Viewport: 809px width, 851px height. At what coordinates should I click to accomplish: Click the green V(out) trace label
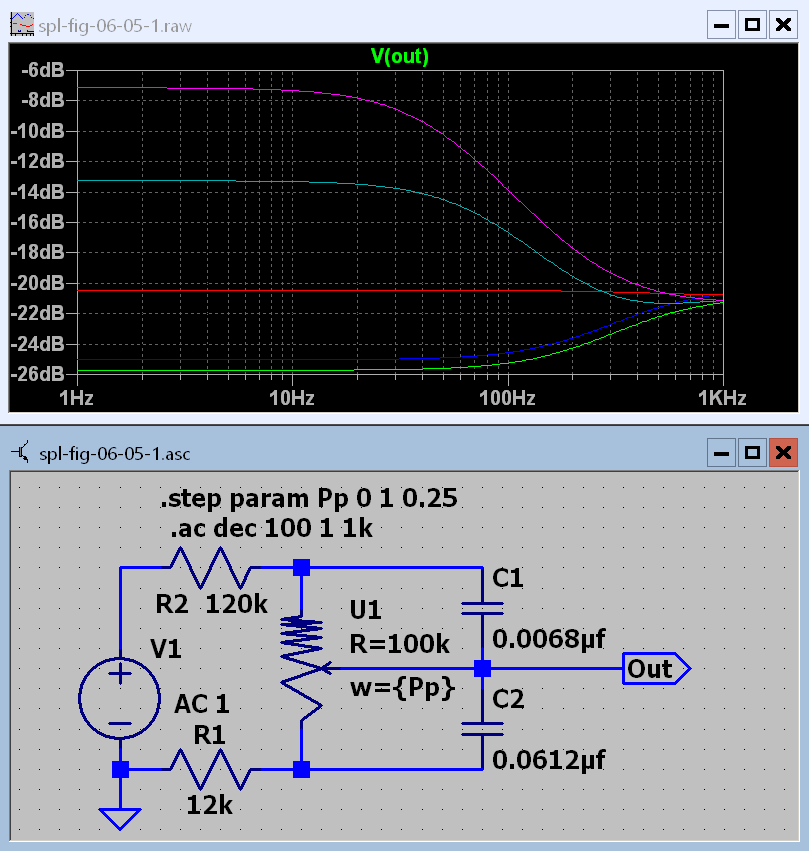click(400, 57)
